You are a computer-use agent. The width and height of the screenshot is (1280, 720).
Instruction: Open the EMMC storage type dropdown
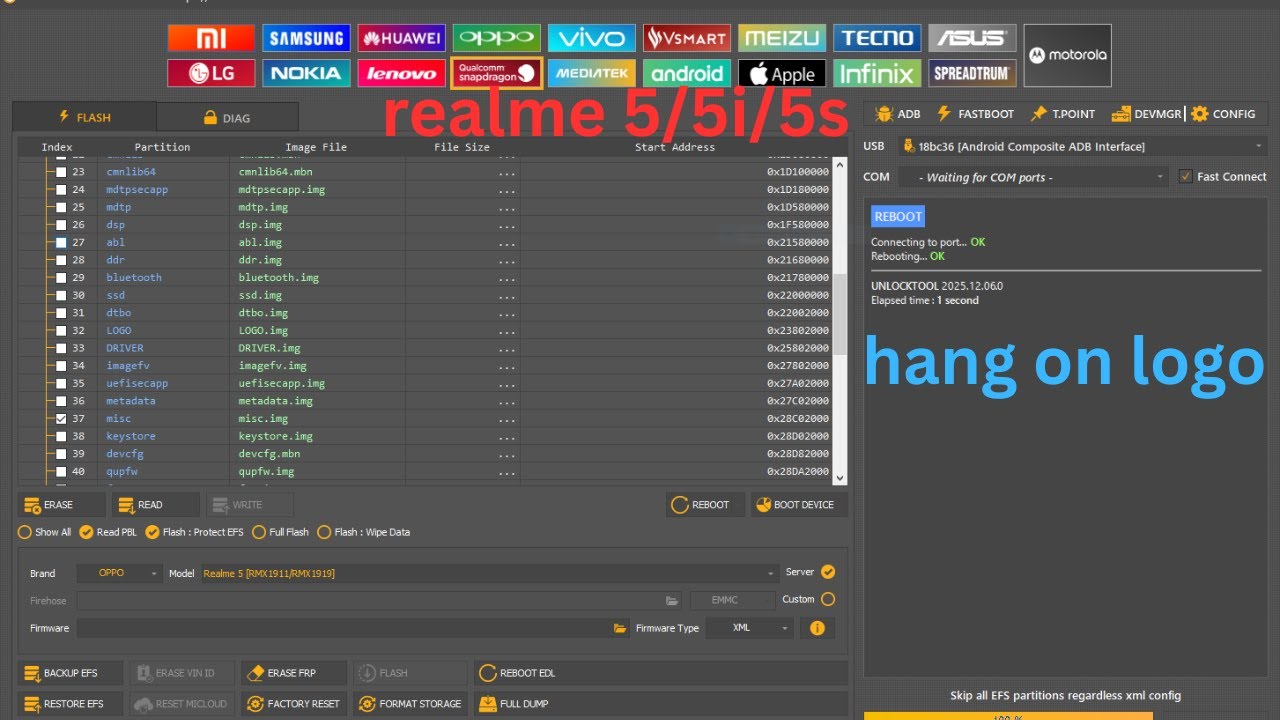[732, 600]
